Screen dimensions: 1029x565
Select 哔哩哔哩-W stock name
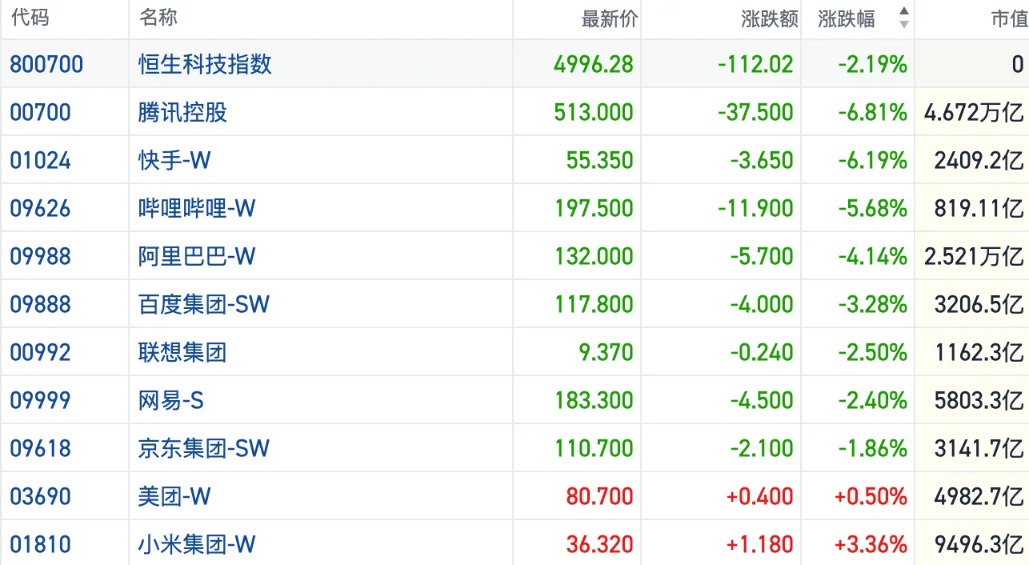pyautogui.click(x=197, y=208)
